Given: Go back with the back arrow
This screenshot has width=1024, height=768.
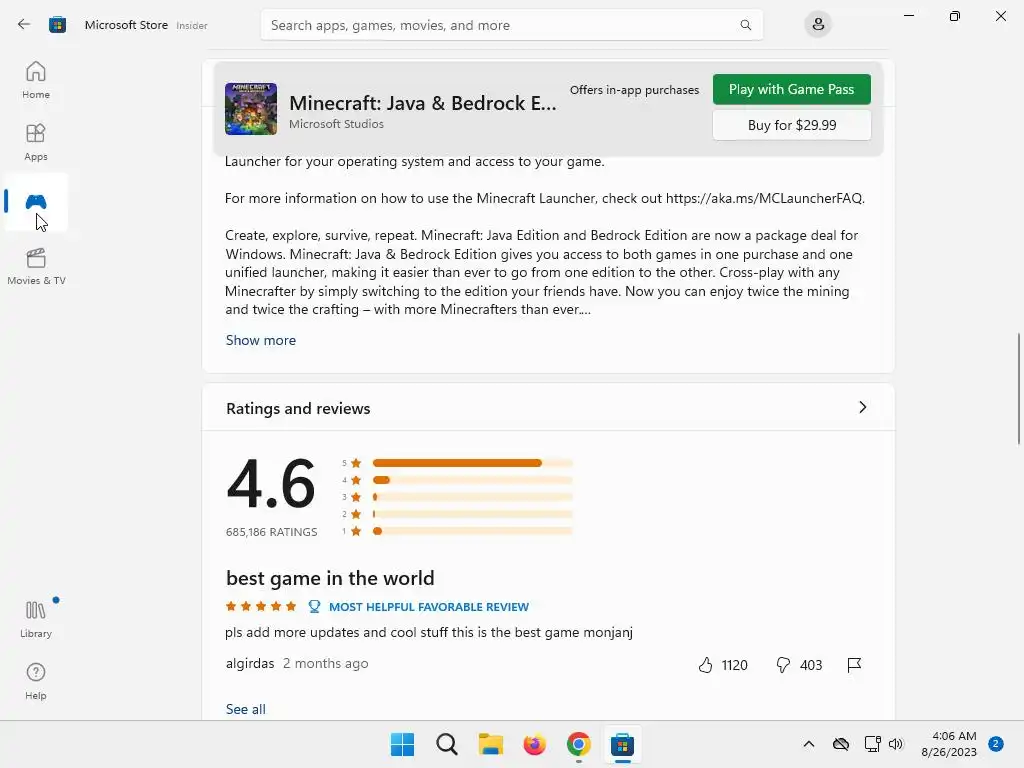Looking at the screenshot, I should (x=24, y=25).
